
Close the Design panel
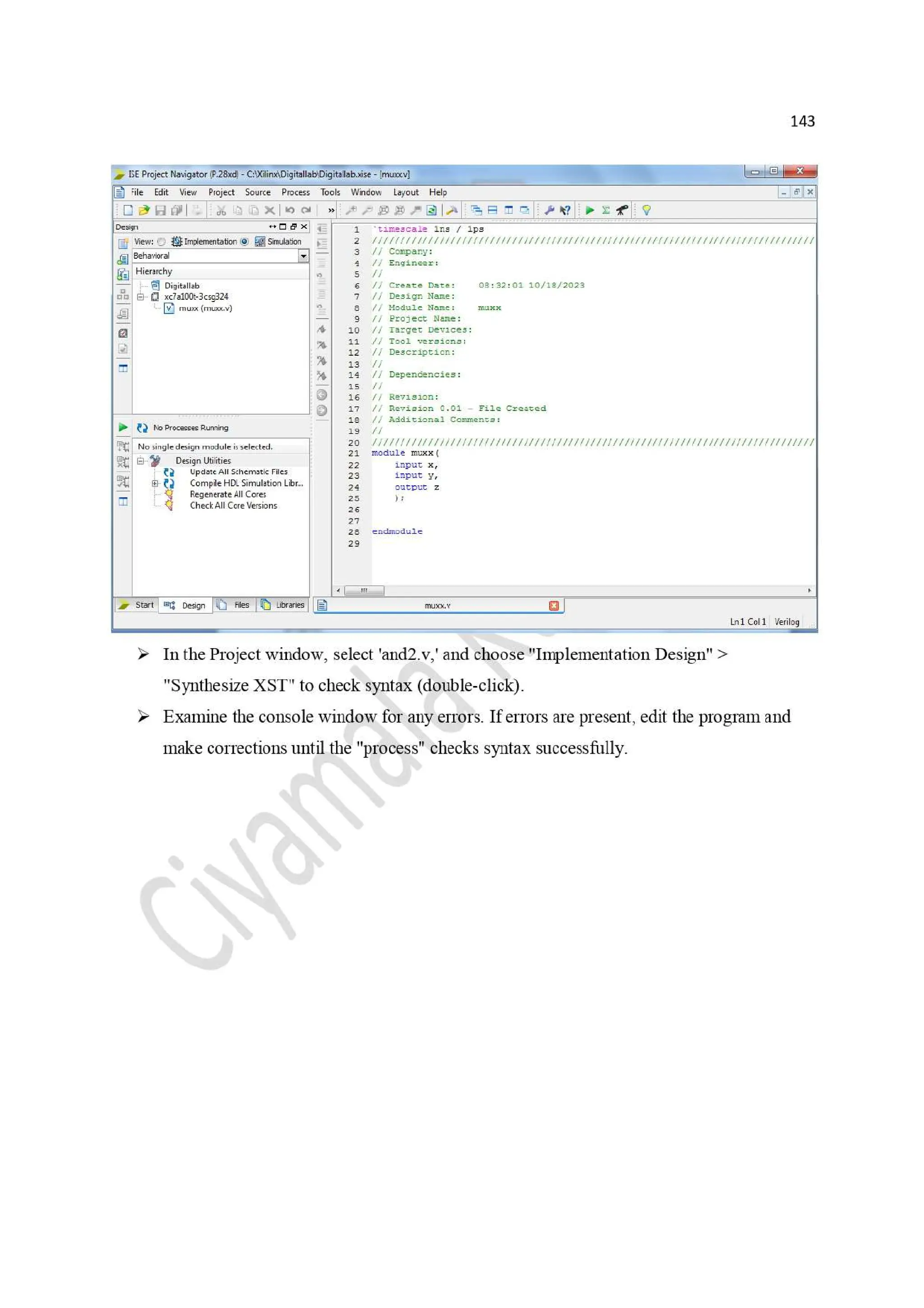click(x=304, y=227)
